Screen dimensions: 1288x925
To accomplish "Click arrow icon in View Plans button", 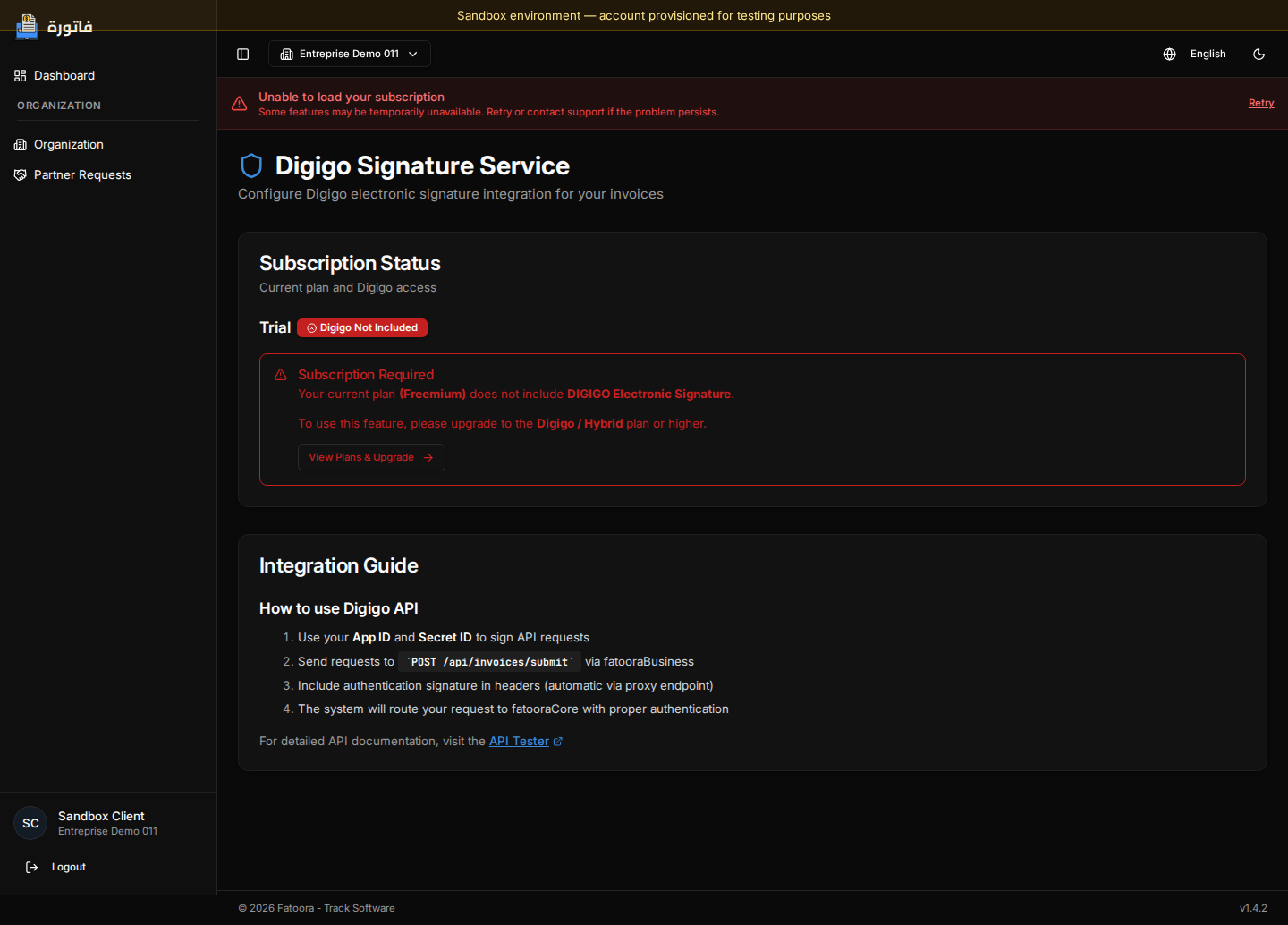I will tap(428, 457).
